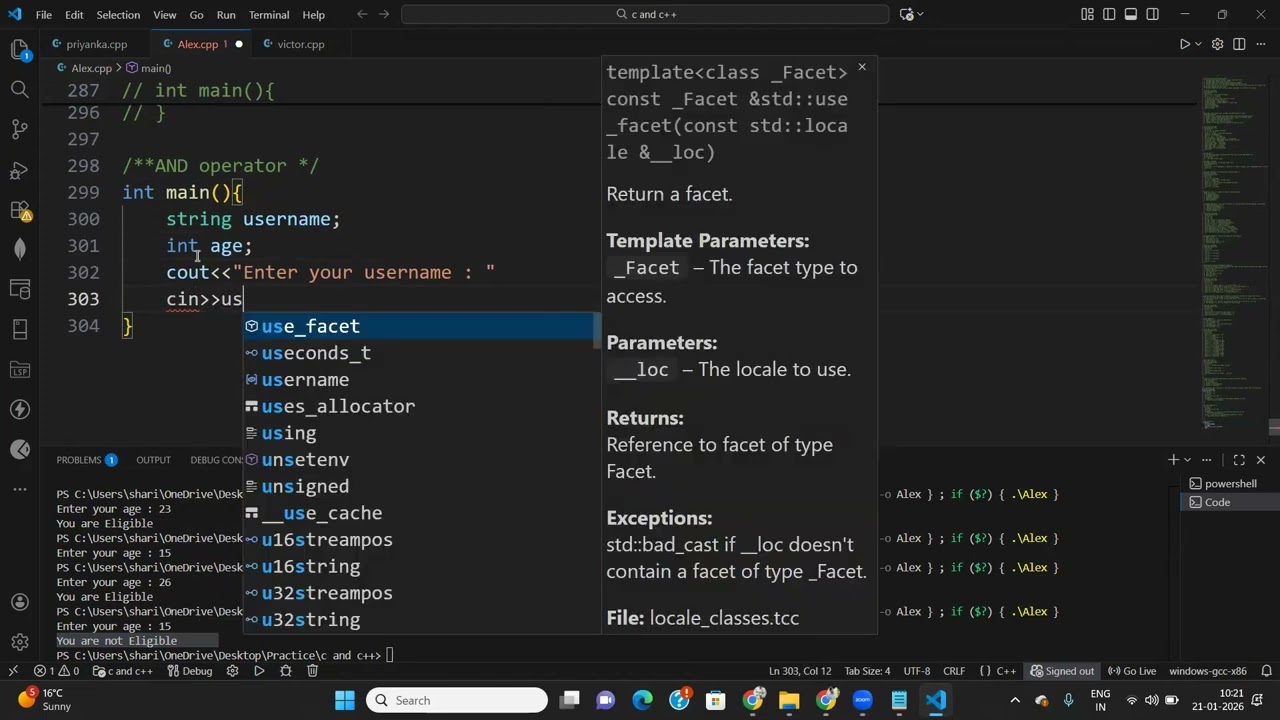Screen dimensions: 1280x720
Task: Open the Accounts menu icon
Action: (19, 602)
